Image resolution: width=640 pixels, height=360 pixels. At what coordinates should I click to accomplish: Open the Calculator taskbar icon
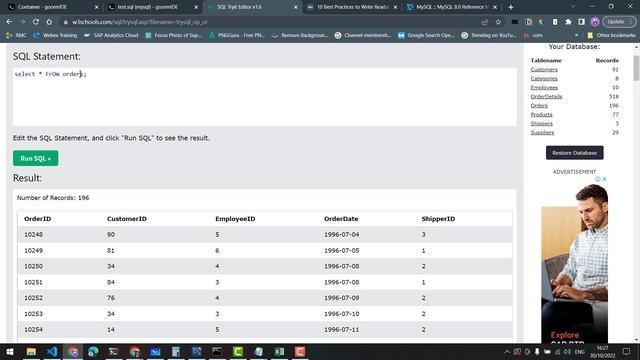176,351
